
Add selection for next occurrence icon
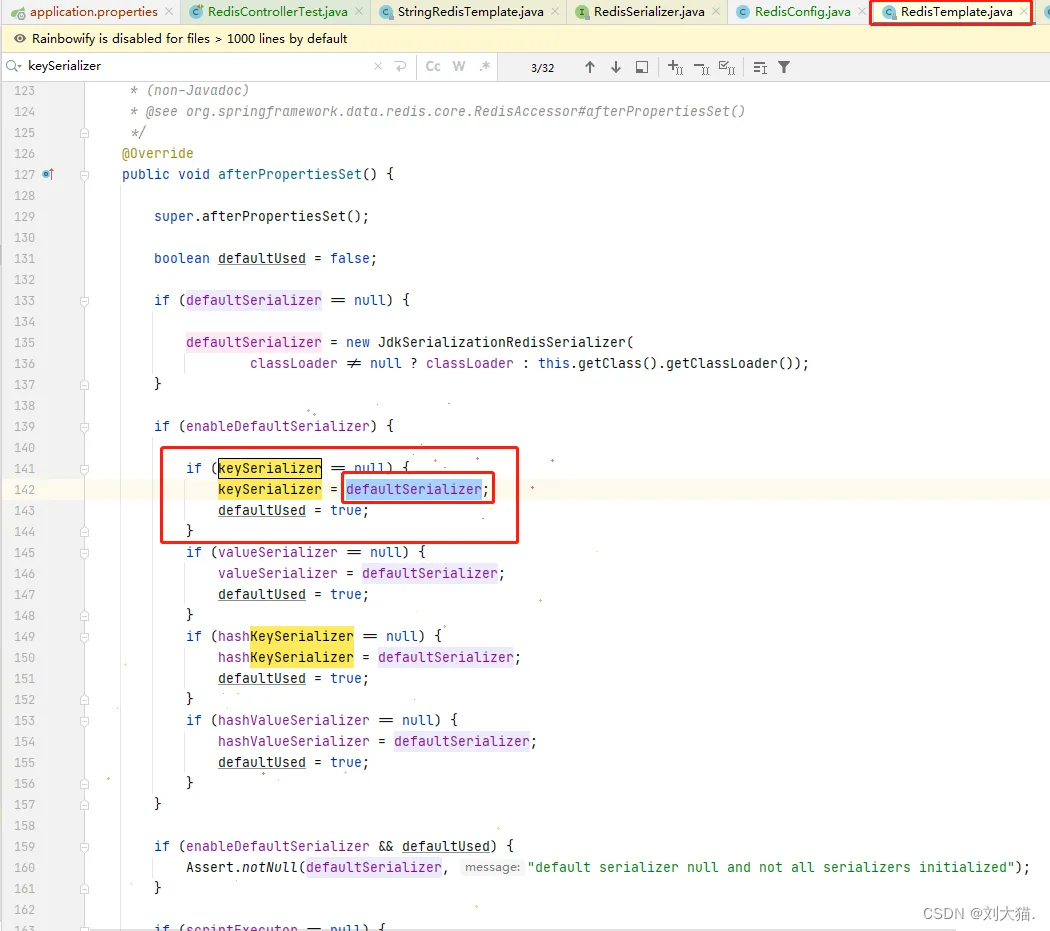coord(676,67)
